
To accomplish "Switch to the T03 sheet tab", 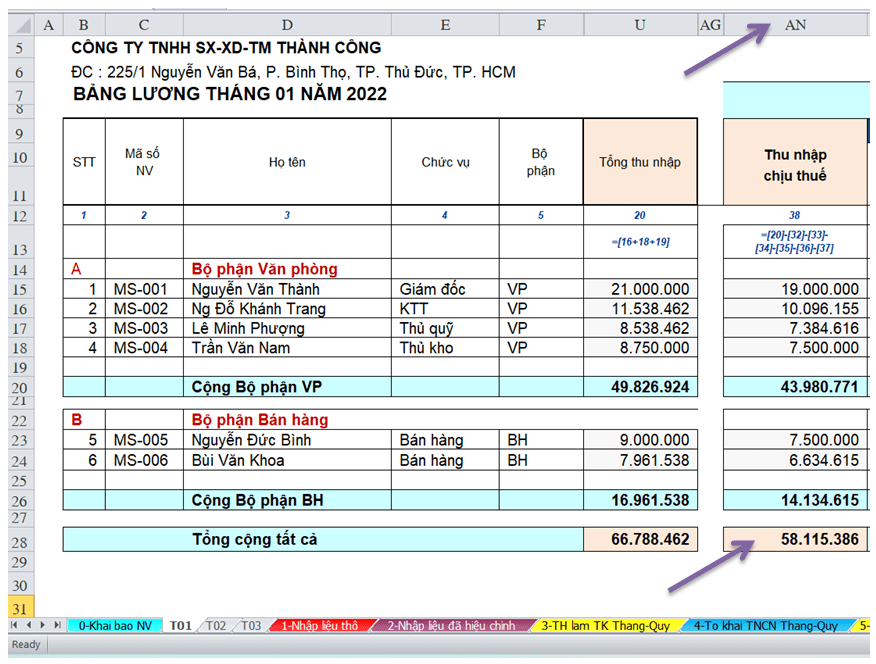I will [250, 626].
